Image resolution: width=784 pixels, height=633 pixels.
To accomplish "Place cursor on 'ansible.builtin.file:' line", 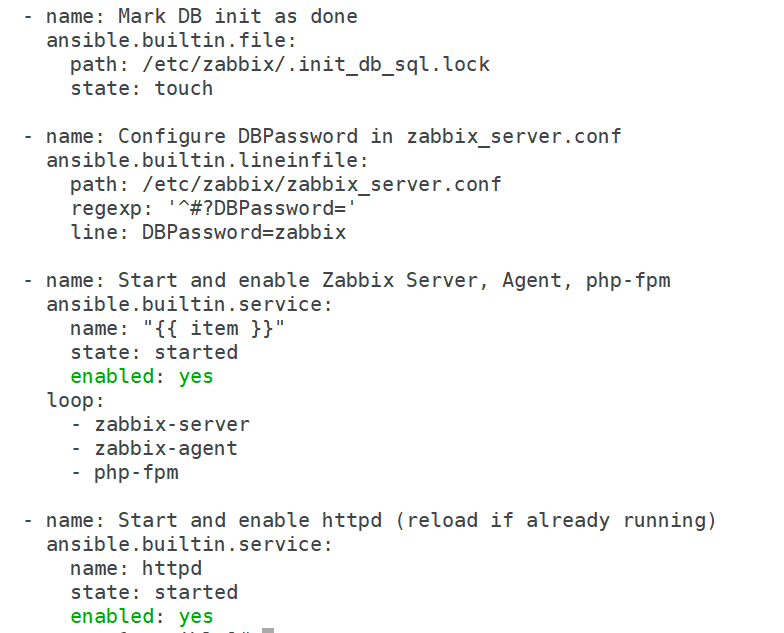I will point(172,40).
